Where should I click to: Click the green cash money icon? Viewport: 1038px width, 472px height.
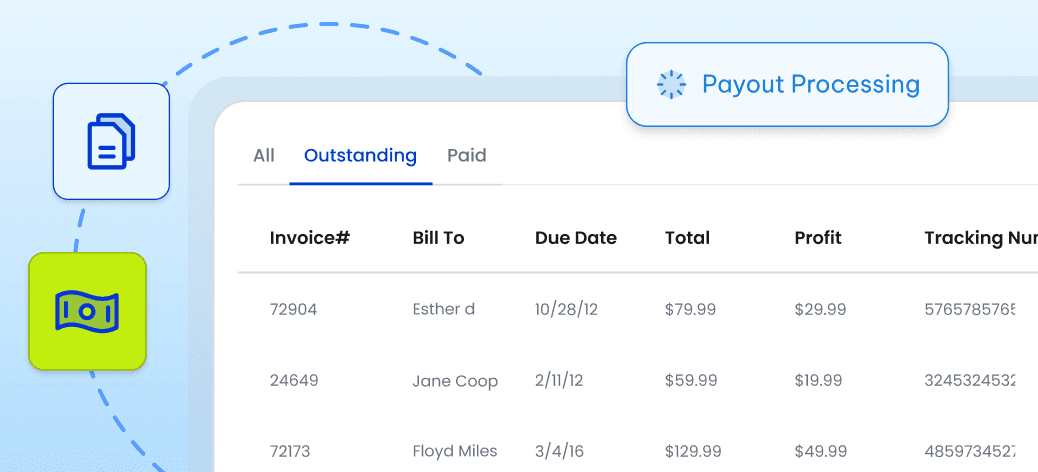pos(87,311)
